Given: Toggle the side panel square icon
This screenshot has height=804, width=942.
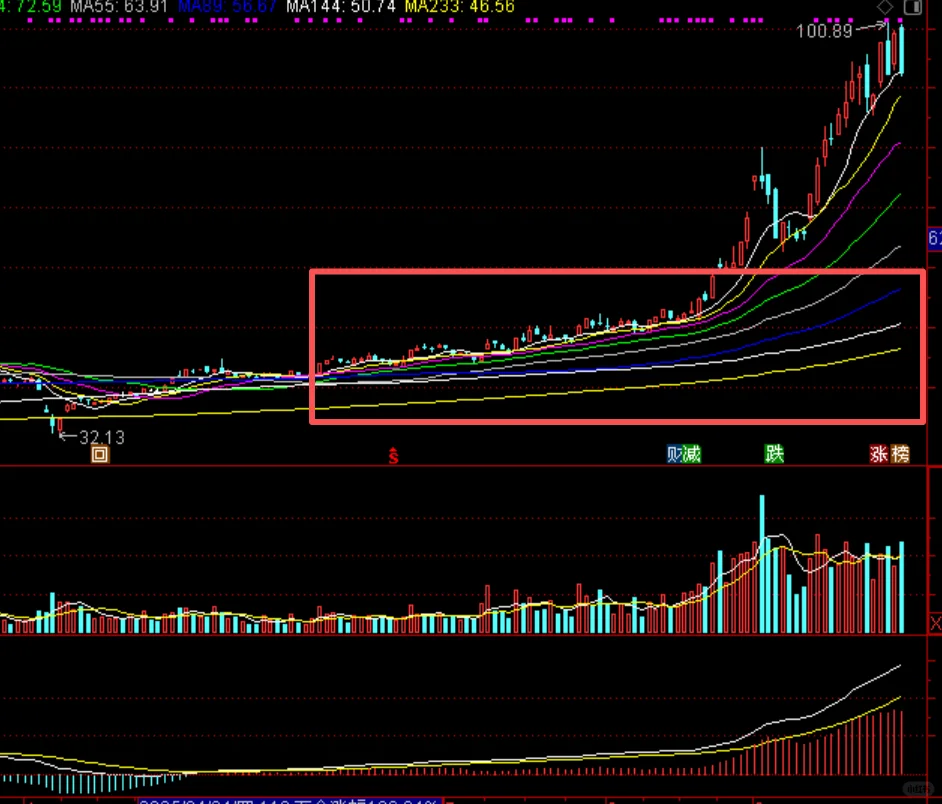Looking at the screenshot, I should (x=913, y=7).
